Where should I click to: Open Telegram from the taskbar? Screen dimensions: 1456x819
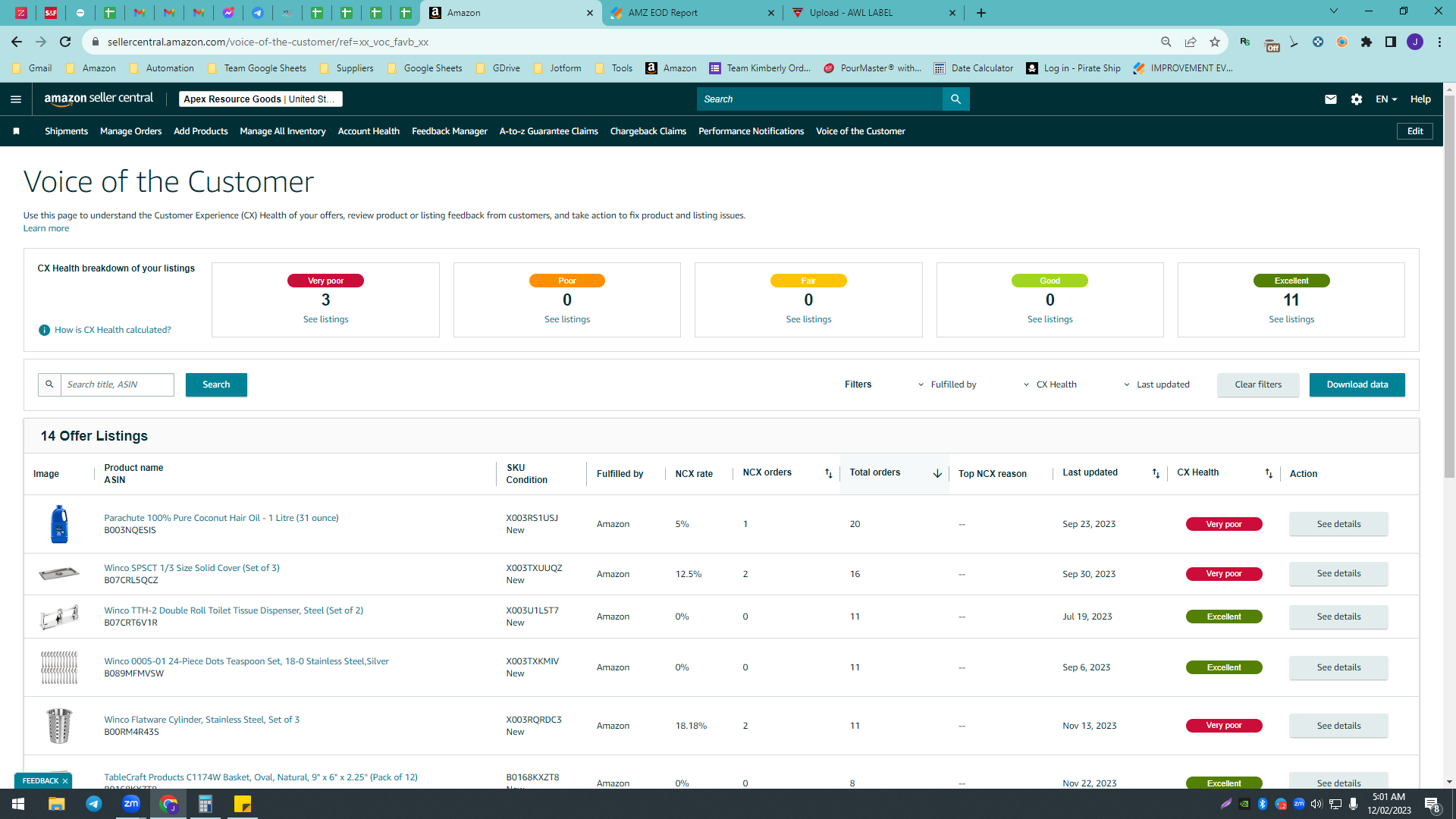coord(94,804)
